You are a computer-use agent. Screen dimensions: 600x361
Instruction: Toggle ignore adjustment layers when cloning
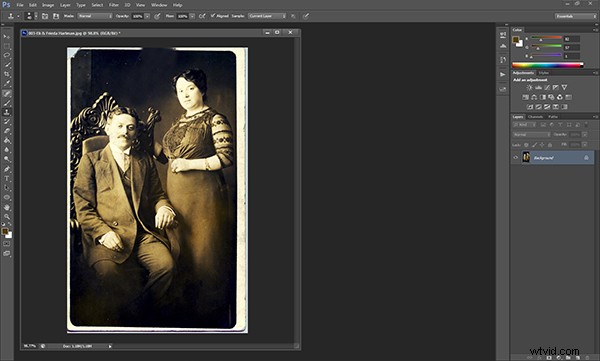293,16
